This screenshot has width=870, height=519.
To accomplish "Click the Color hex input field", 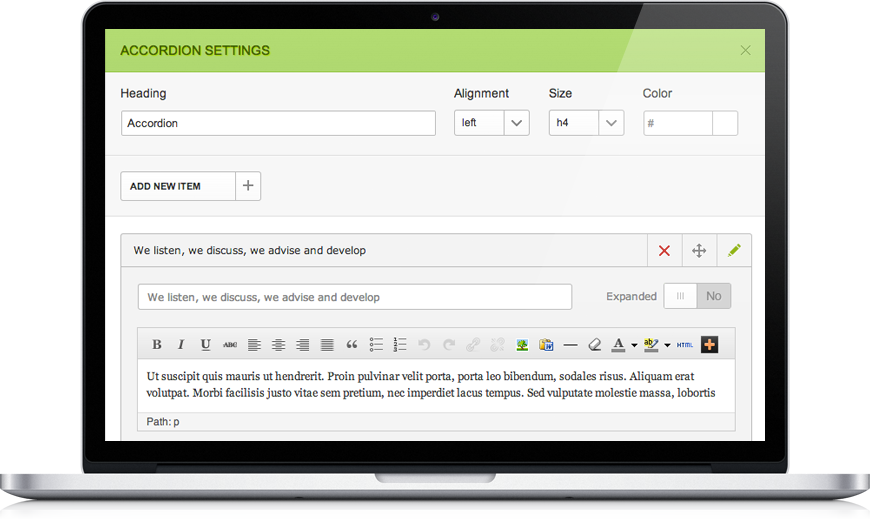I will click(678, 123).
